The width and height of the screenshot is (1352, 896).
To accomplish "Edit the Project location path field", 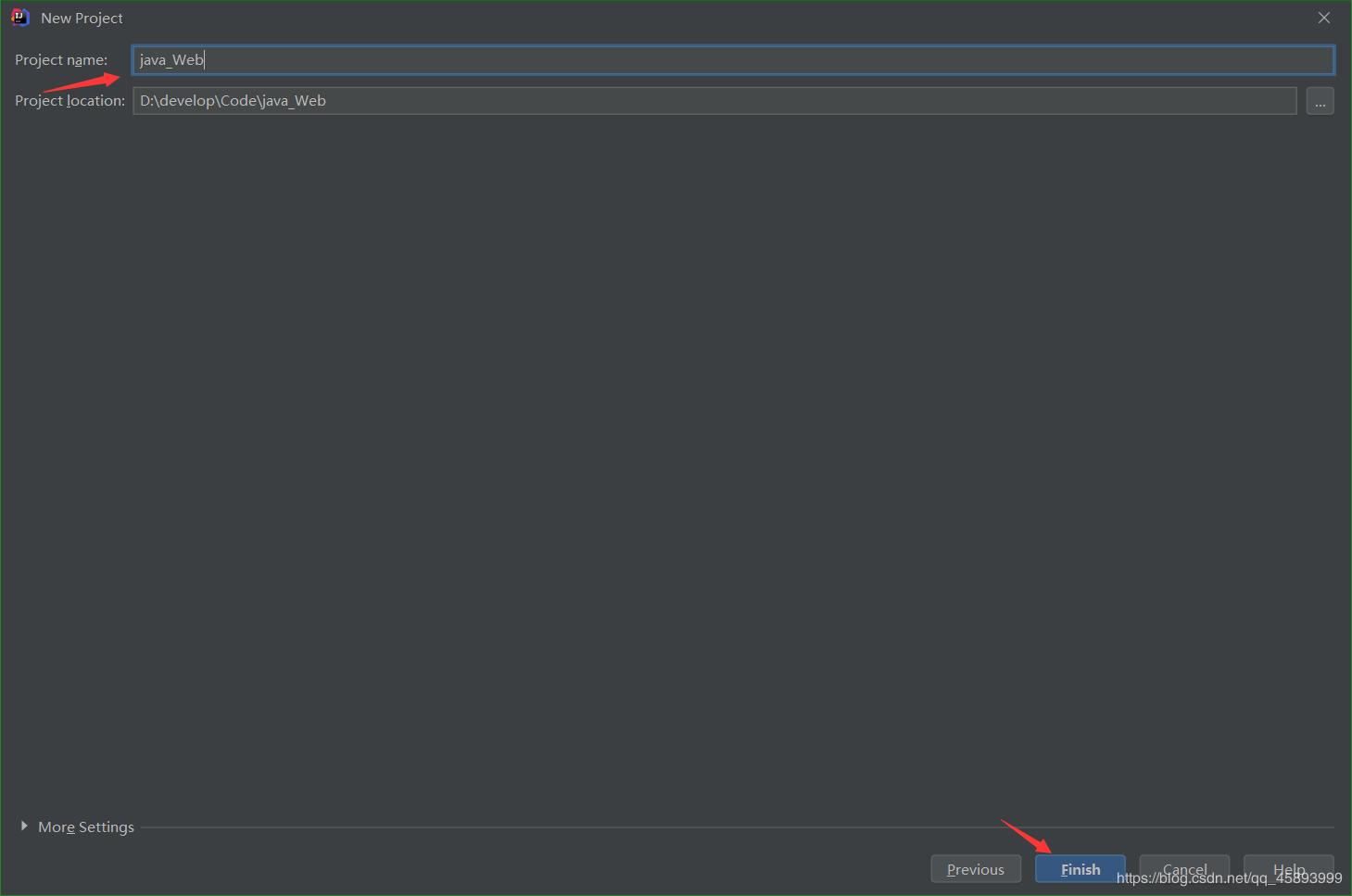I will click(x=714, y=101).
